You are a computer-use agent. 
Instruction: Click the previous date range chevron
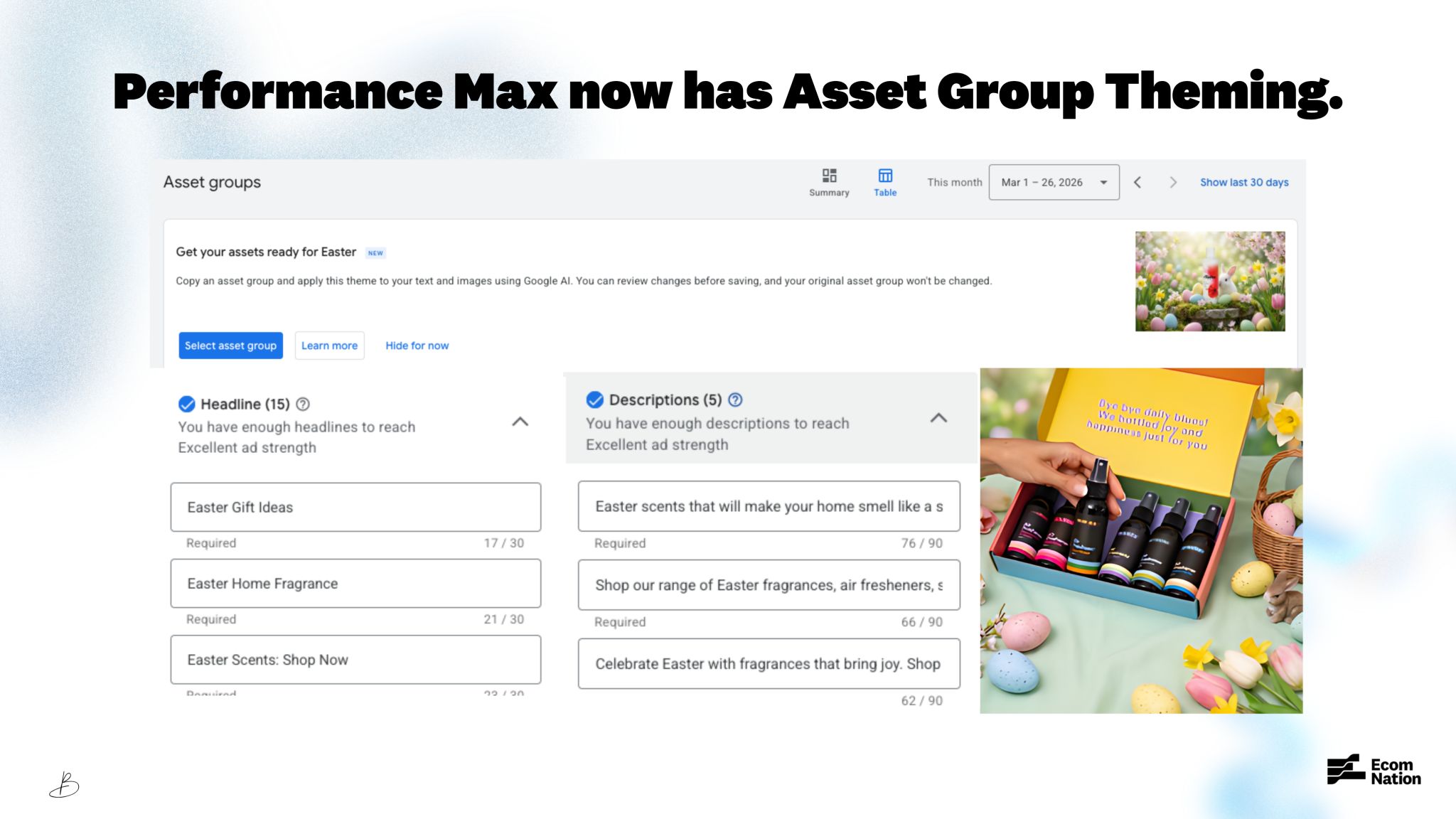coord(1138,182)
